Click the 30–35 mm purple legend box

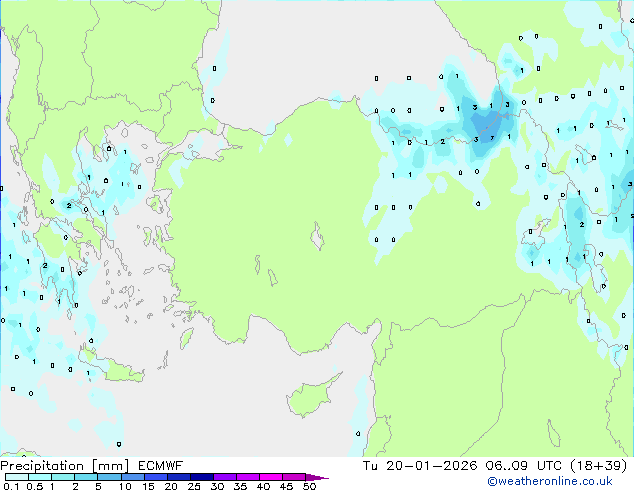click(225, 477)
